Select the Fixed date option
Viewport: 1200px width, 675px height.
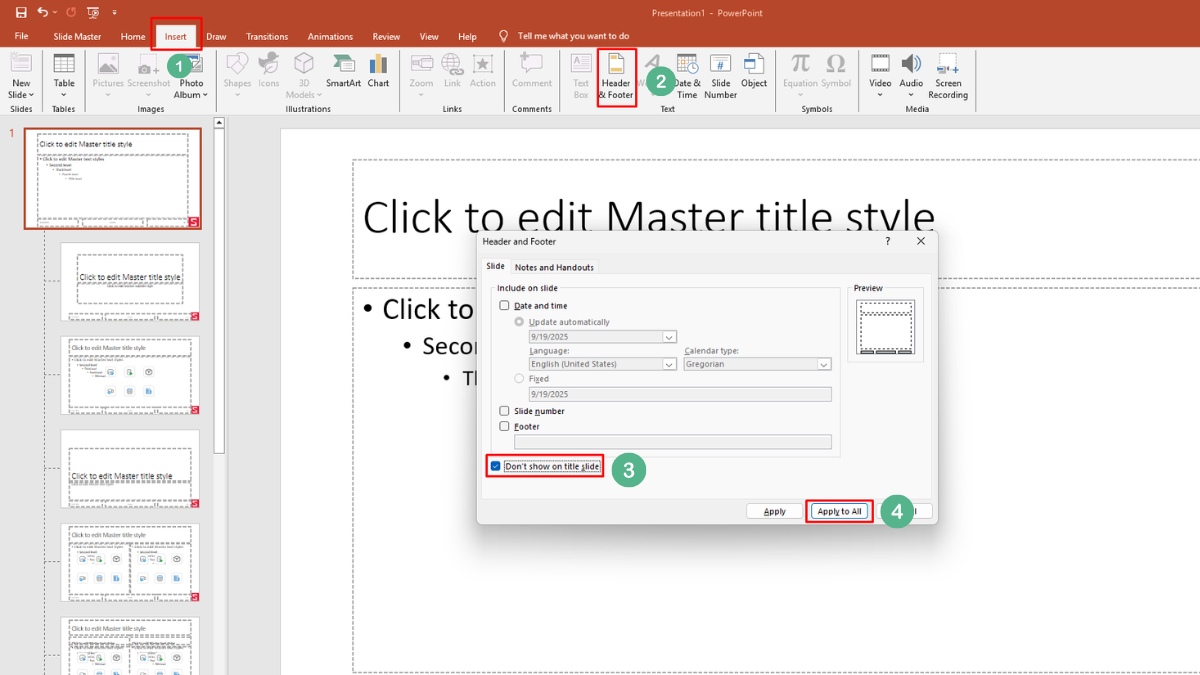(x=519, y=378)
